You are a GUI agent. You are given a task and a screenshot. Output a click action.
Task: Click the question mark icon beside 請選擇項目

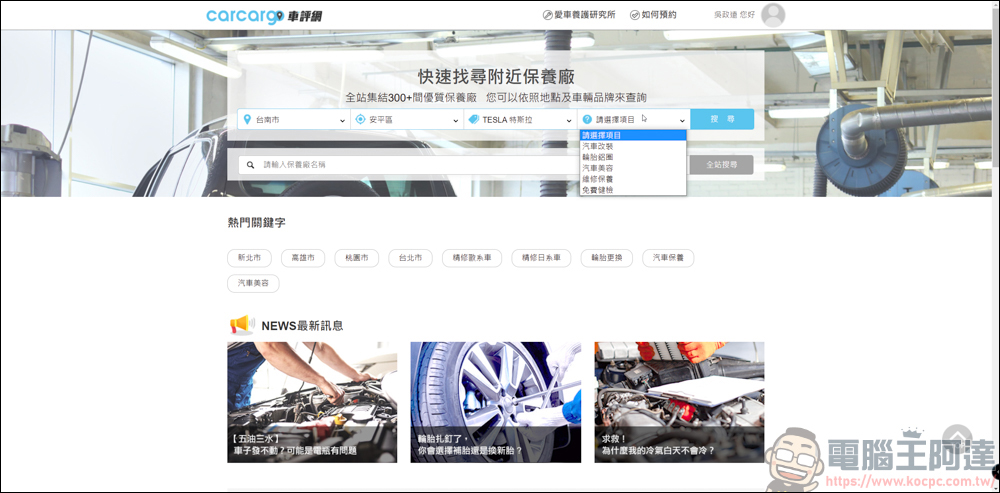[587, 119]
